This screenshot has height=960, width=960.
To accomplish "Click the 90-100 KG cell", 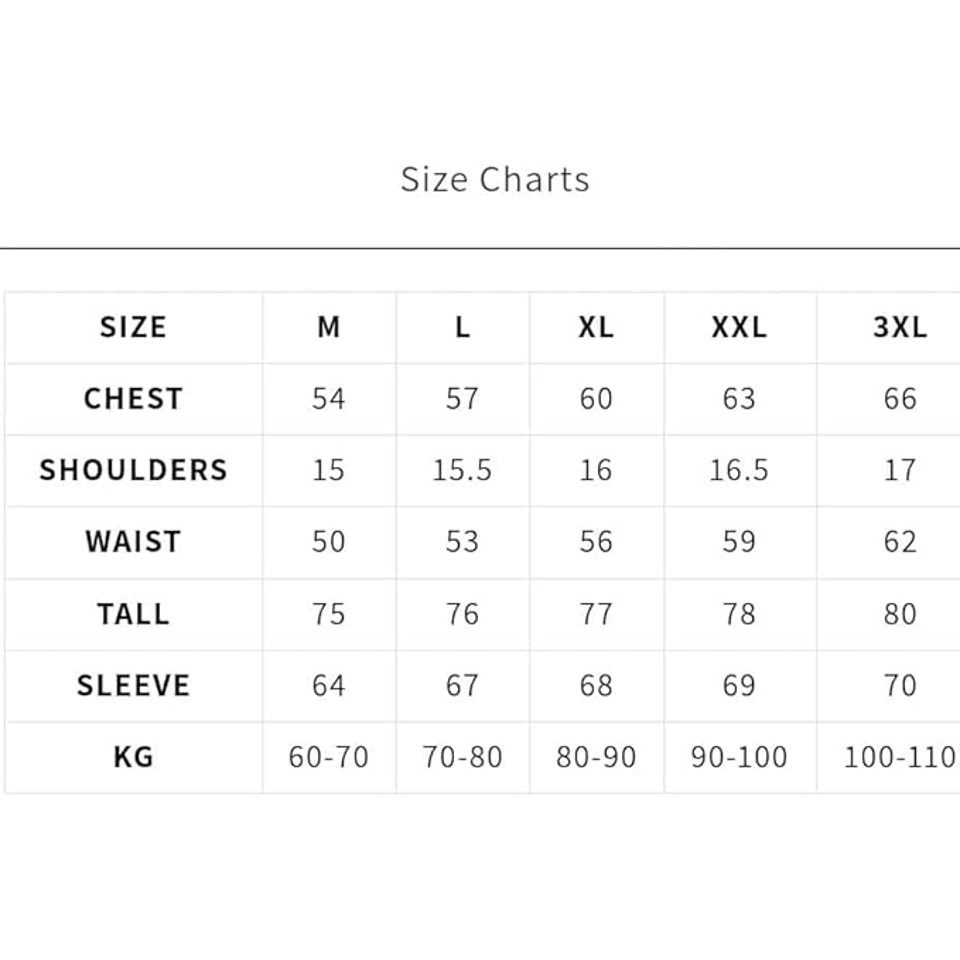I will (739, 757).
